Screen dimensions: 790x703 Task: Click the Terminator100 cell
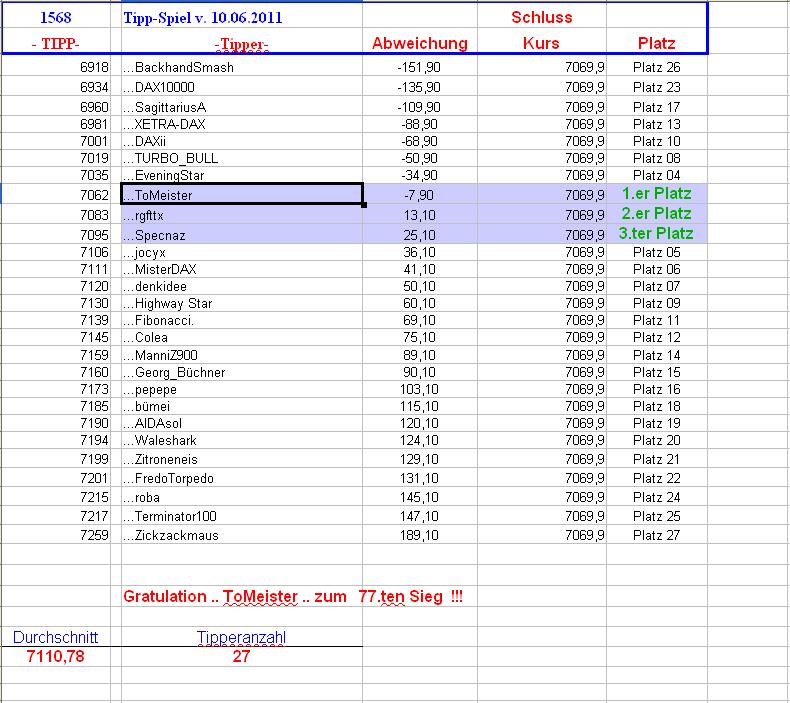[242, 516]
